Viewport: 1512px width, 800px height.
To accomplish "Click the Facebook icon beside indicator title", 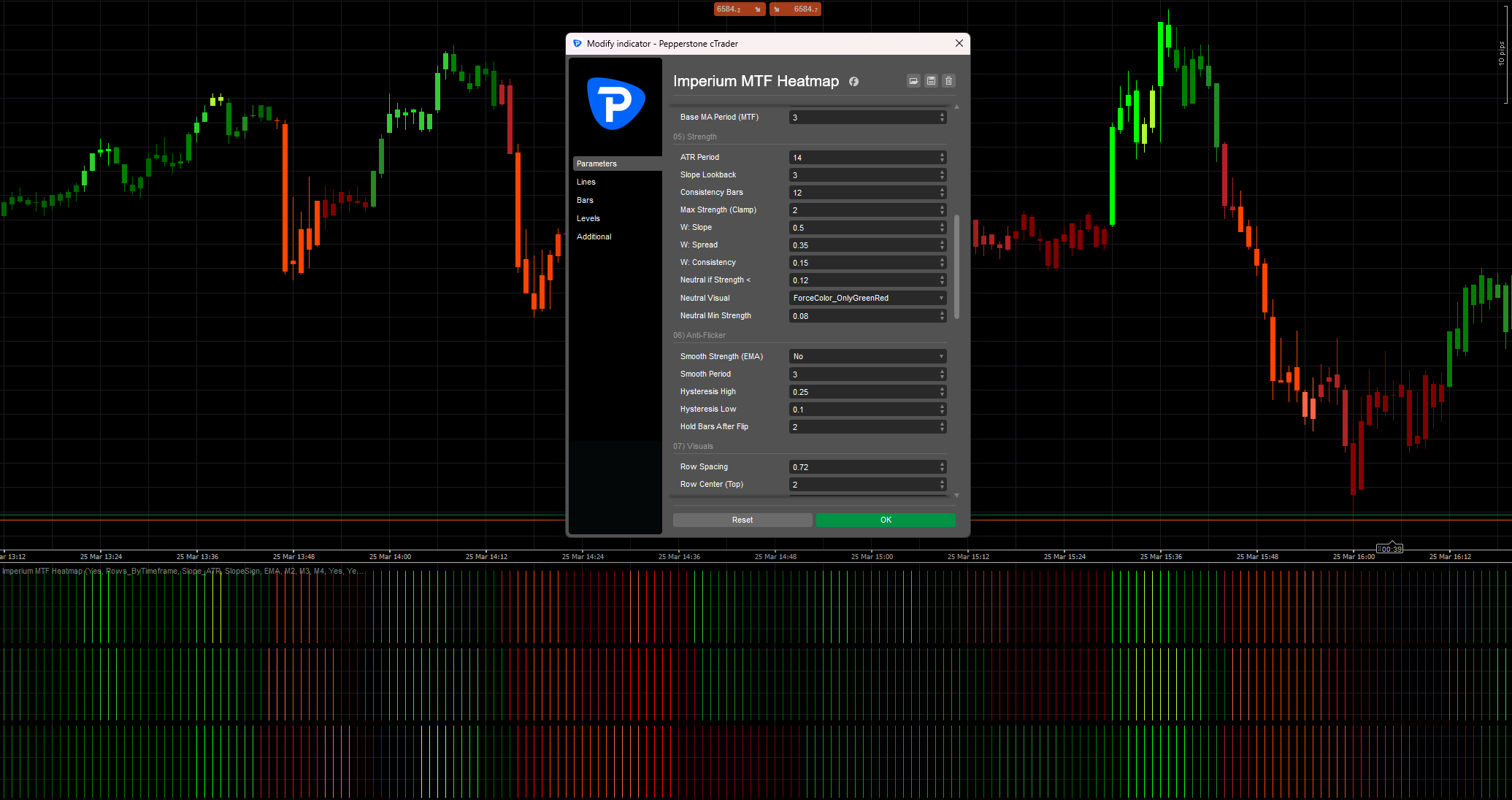I will tap(853, 82).
